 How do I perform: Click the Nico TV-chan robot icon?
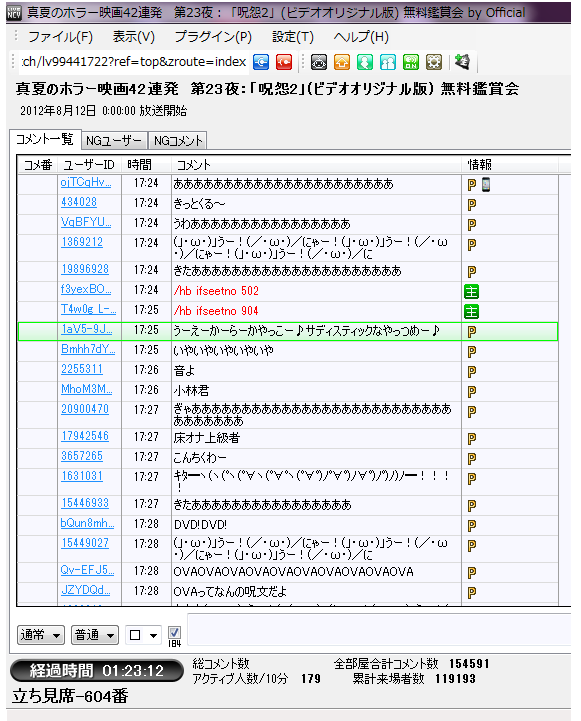[x=319, y=62]
